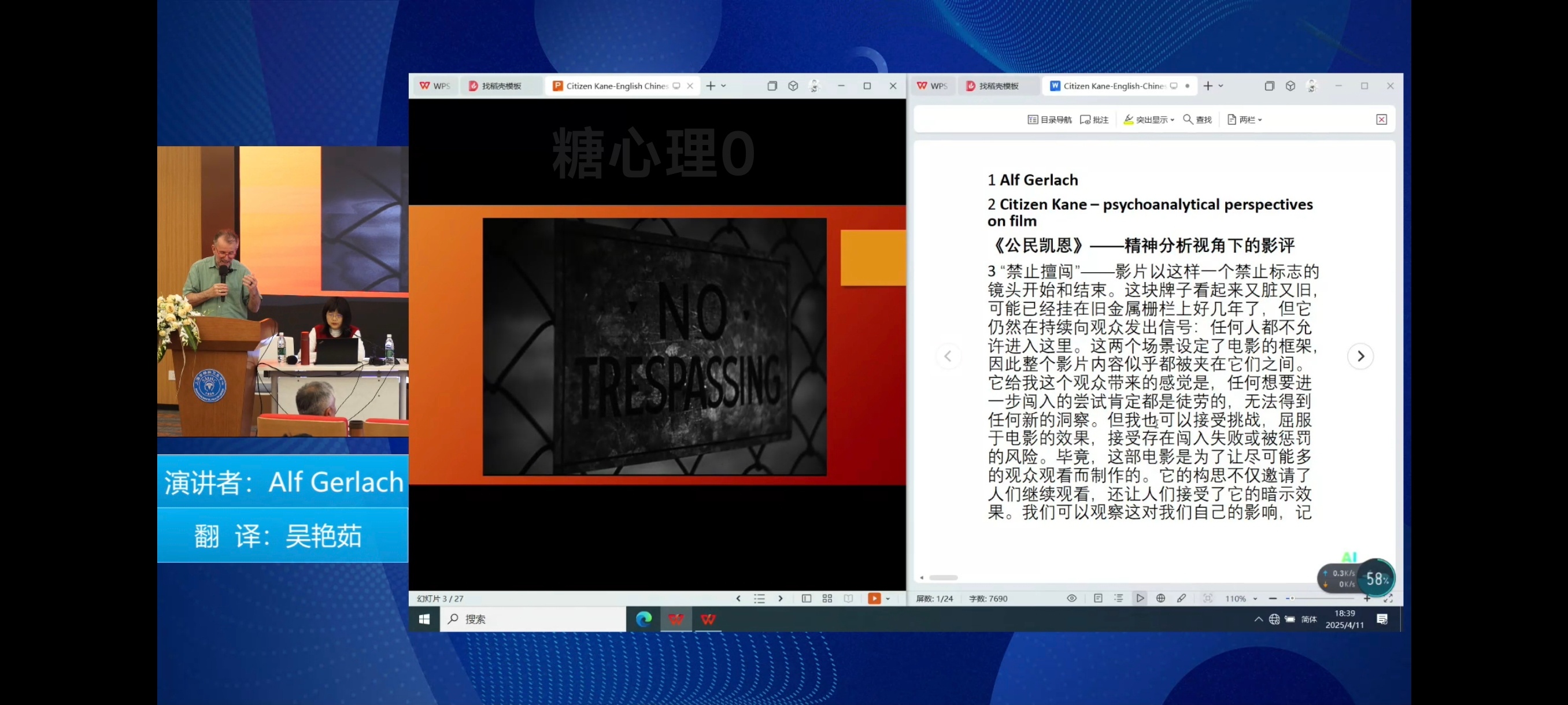This screenshot has height=705, width=1568.
Task: Click cube icon in presentation title bar
Action: click(793, 86)
